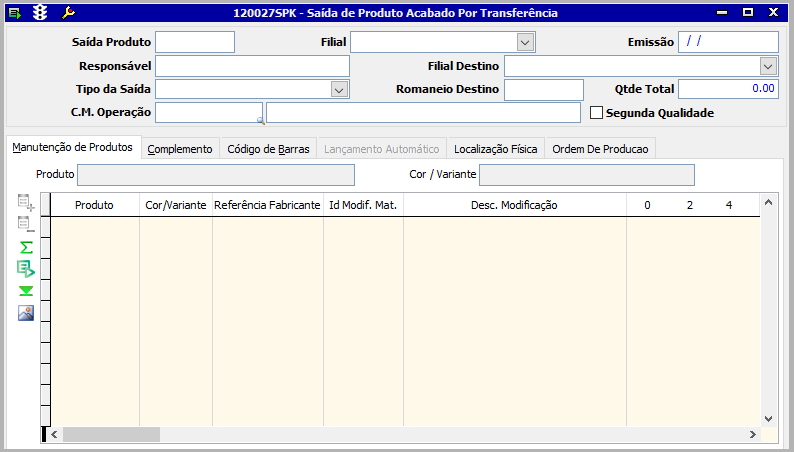The width and height of the screenshot is (794, 452).
Task: Click the green sheet with arrow icon
Action: (26, 269)
